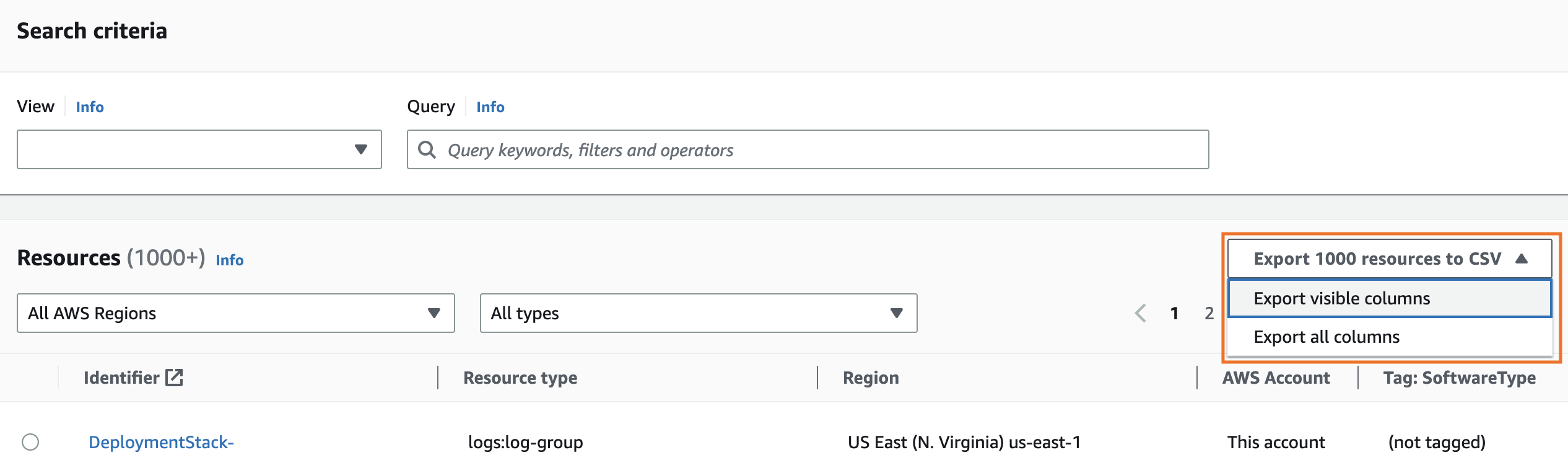The width and height of the screenshot is (1568, 473).
Task: Go to page 2 of results
Action: 1208,313
